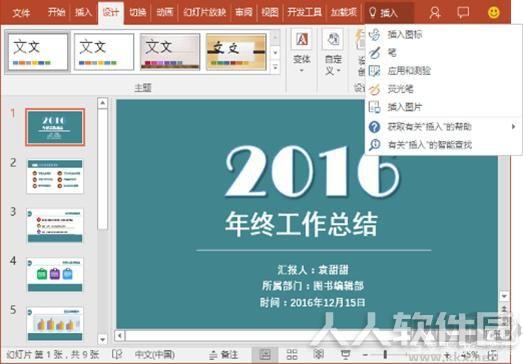The image size is (523, 364).
Task: Click the 中文(中国) language indicator
Action: (155, 354)
